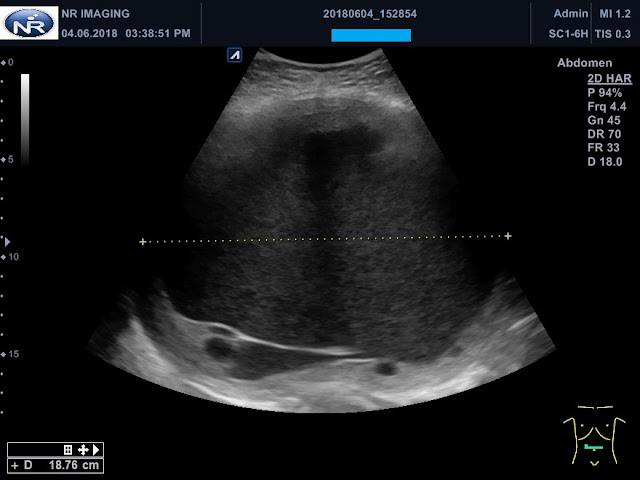The image size is (640, 480).
Task: Click the P 94% power parameter
Action: pyautogui.click(x=604, y=93)
